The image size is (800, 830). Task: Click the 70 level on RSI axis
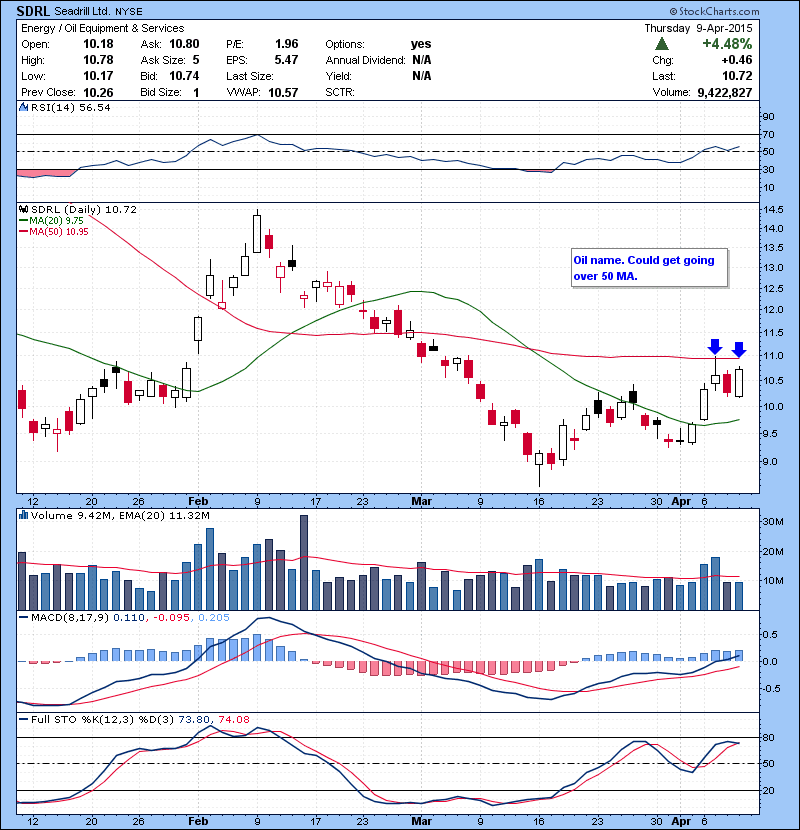point(768,135)
